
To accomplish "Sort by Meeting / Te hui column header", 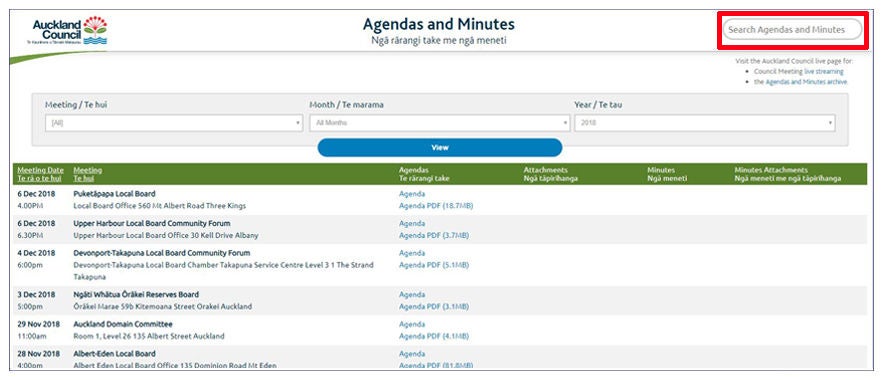I will (x=87, y=174).
